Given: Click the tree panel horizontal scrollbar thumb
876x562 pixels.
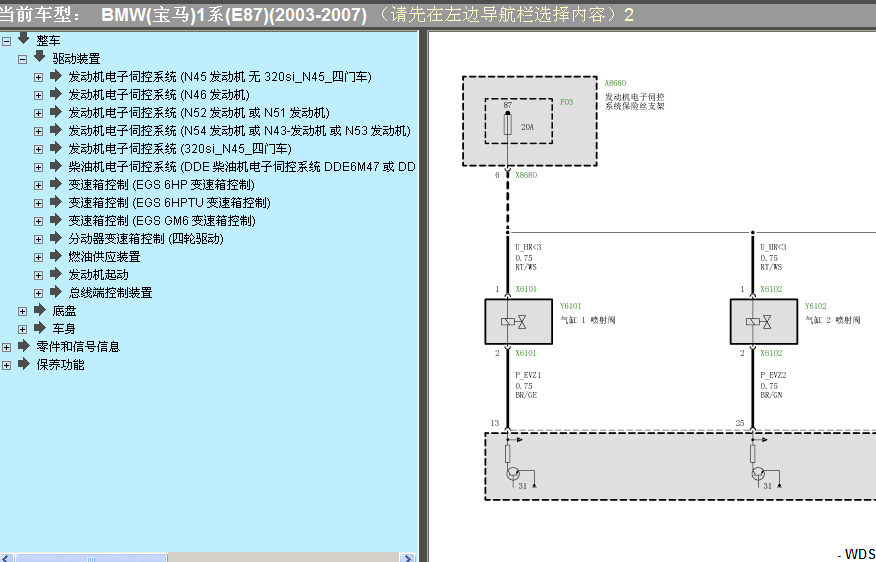Looking at the screenshot, I should pos(91,558).
